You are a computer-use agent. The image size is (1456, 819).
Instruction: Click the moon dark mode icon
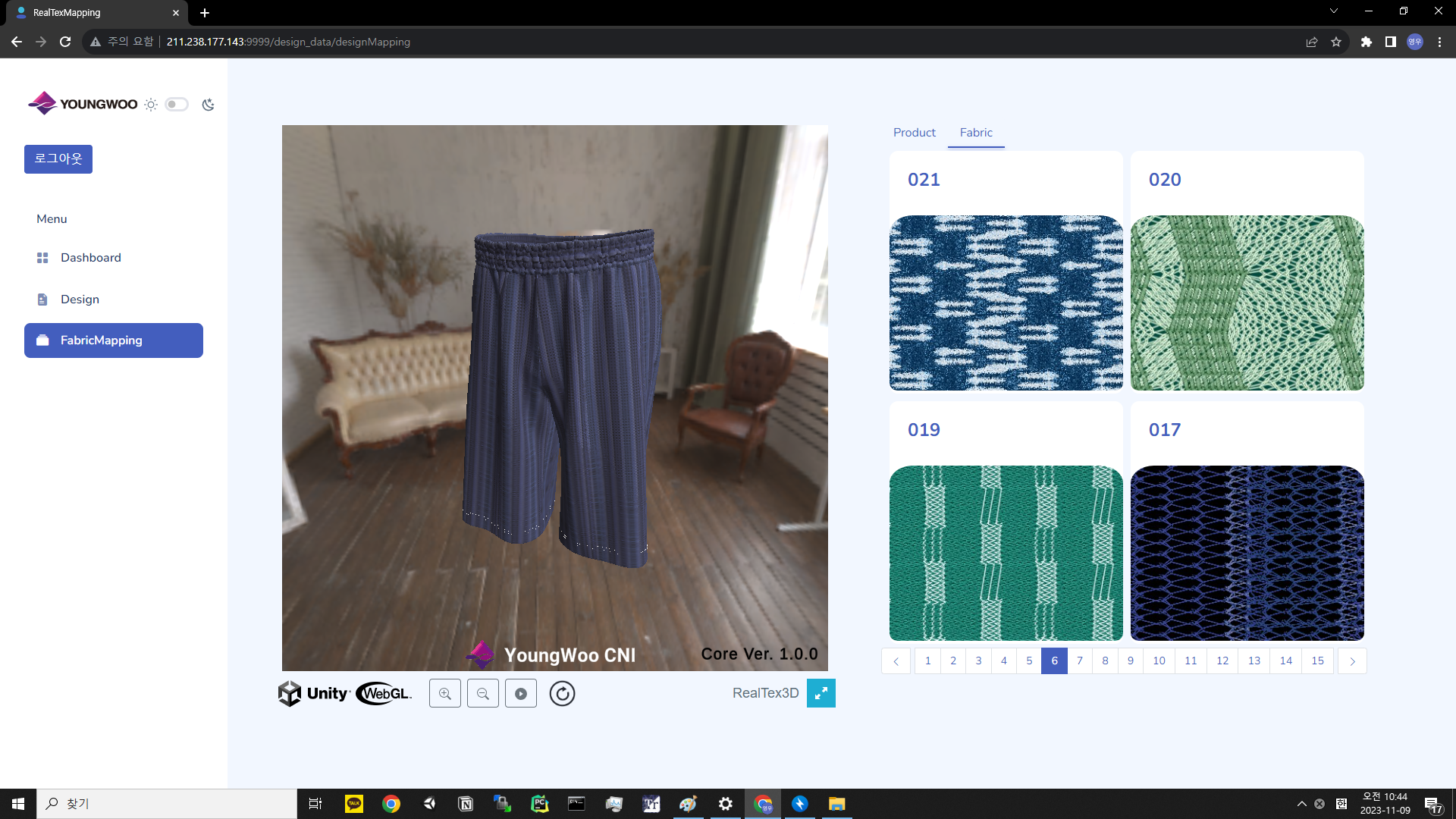click(209, 105)
